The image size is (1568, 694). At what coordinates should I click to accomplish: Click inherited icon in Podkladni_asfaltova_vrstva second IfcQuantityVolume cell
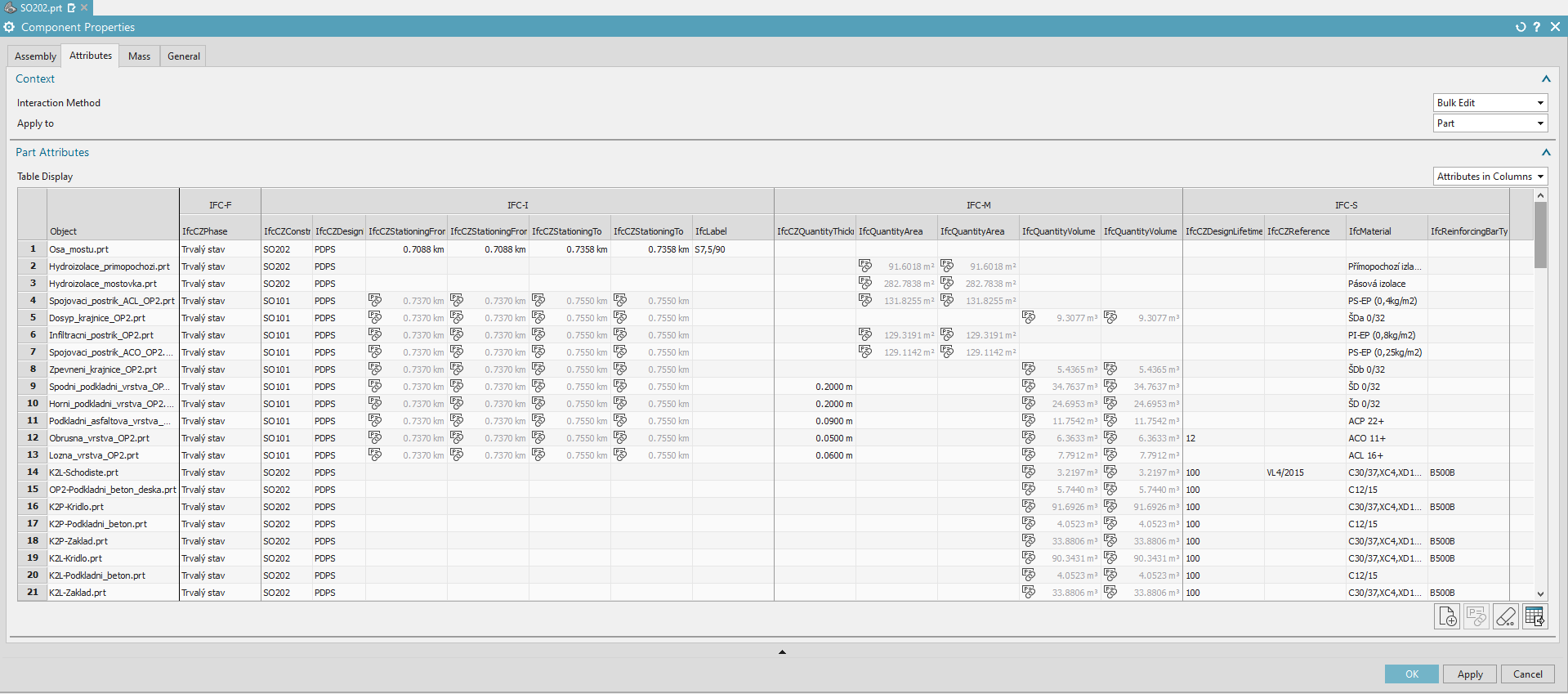(x=1110, y=420)
